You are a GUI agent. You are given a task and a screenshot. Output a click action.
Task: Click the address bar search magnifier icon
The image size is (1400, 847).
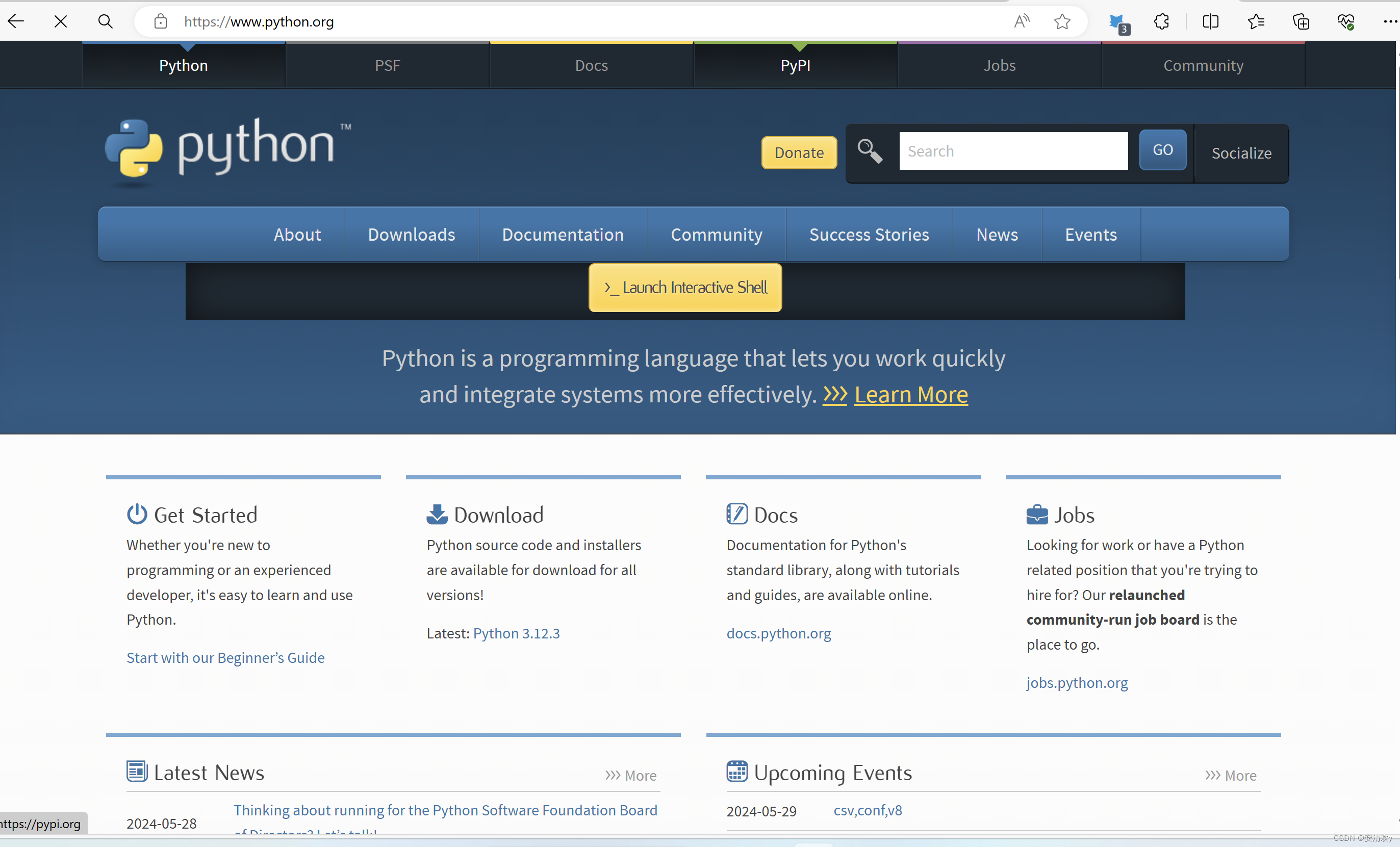pyautogui.click(x=105, y=21)
